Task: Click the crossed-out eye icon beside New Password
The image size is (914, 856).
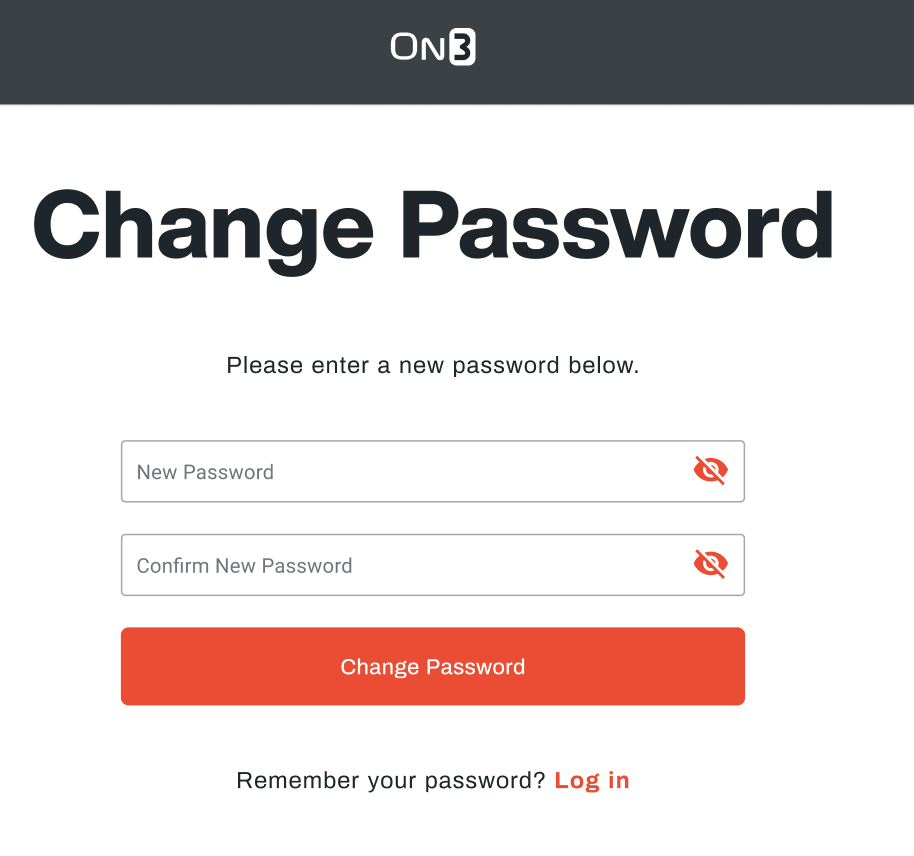Action: tap(711, 471)
